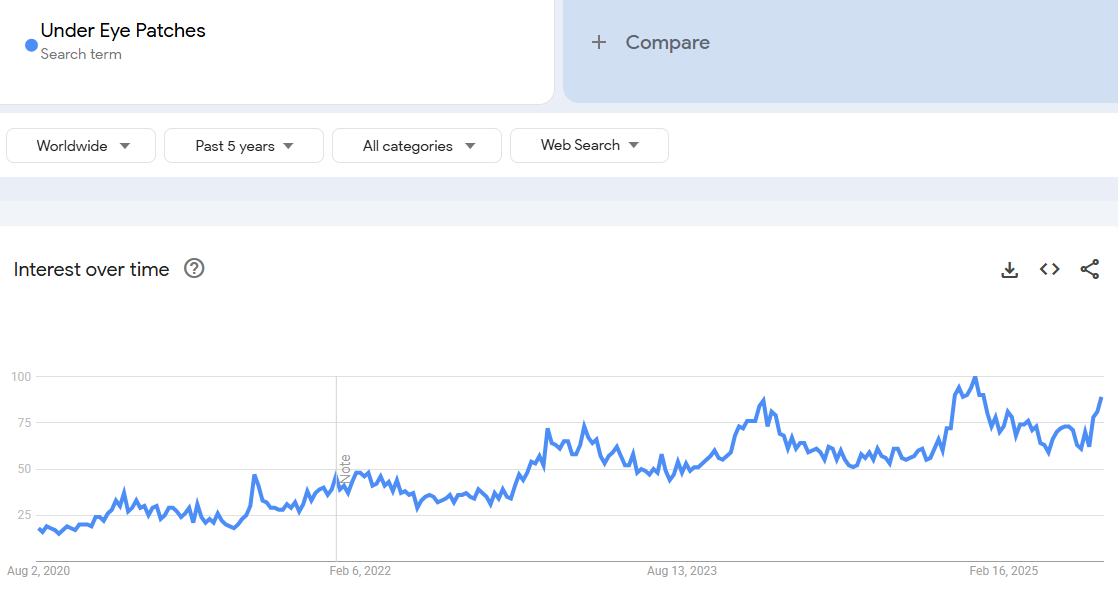Click the Feb 6, 2022 date label
This screenshot has height=599, width=1118.
coord(360,571)
